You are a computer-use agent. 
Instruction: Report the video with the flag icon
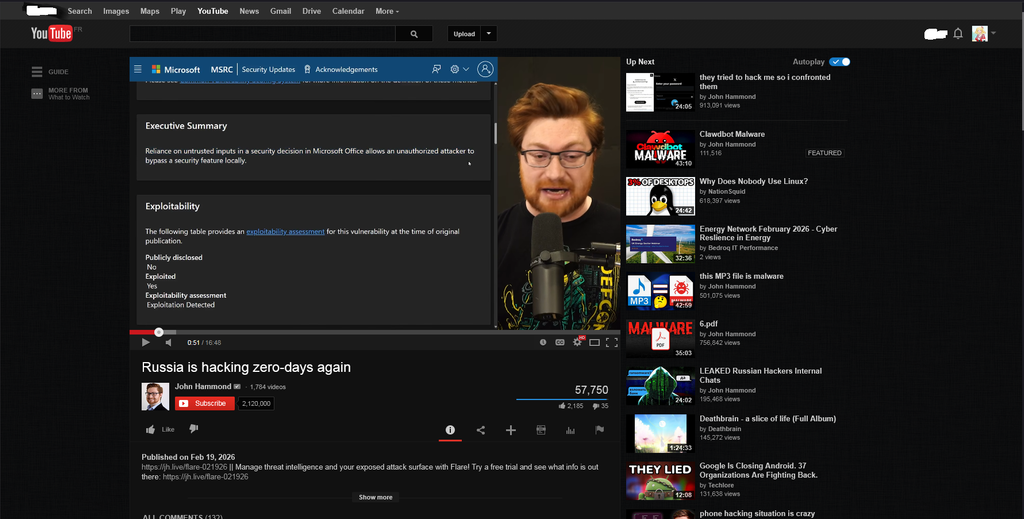tap(600, 430)
